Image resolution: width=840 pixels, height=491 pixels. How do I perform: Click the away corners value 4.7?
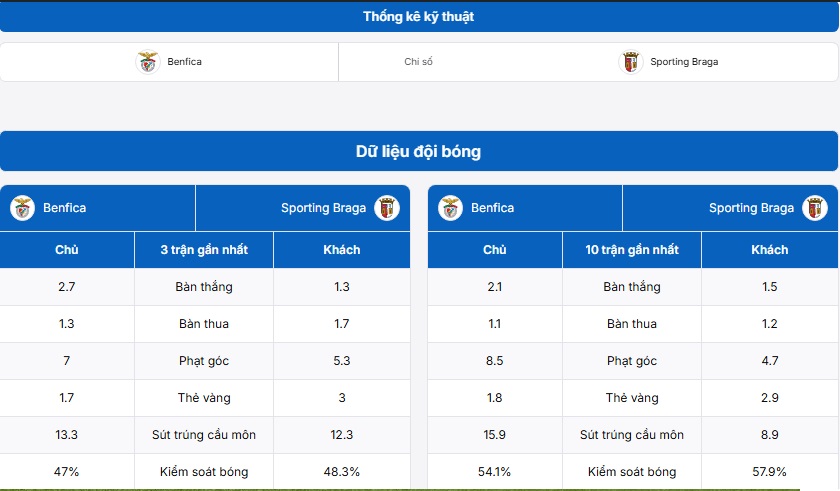point(770,361)
